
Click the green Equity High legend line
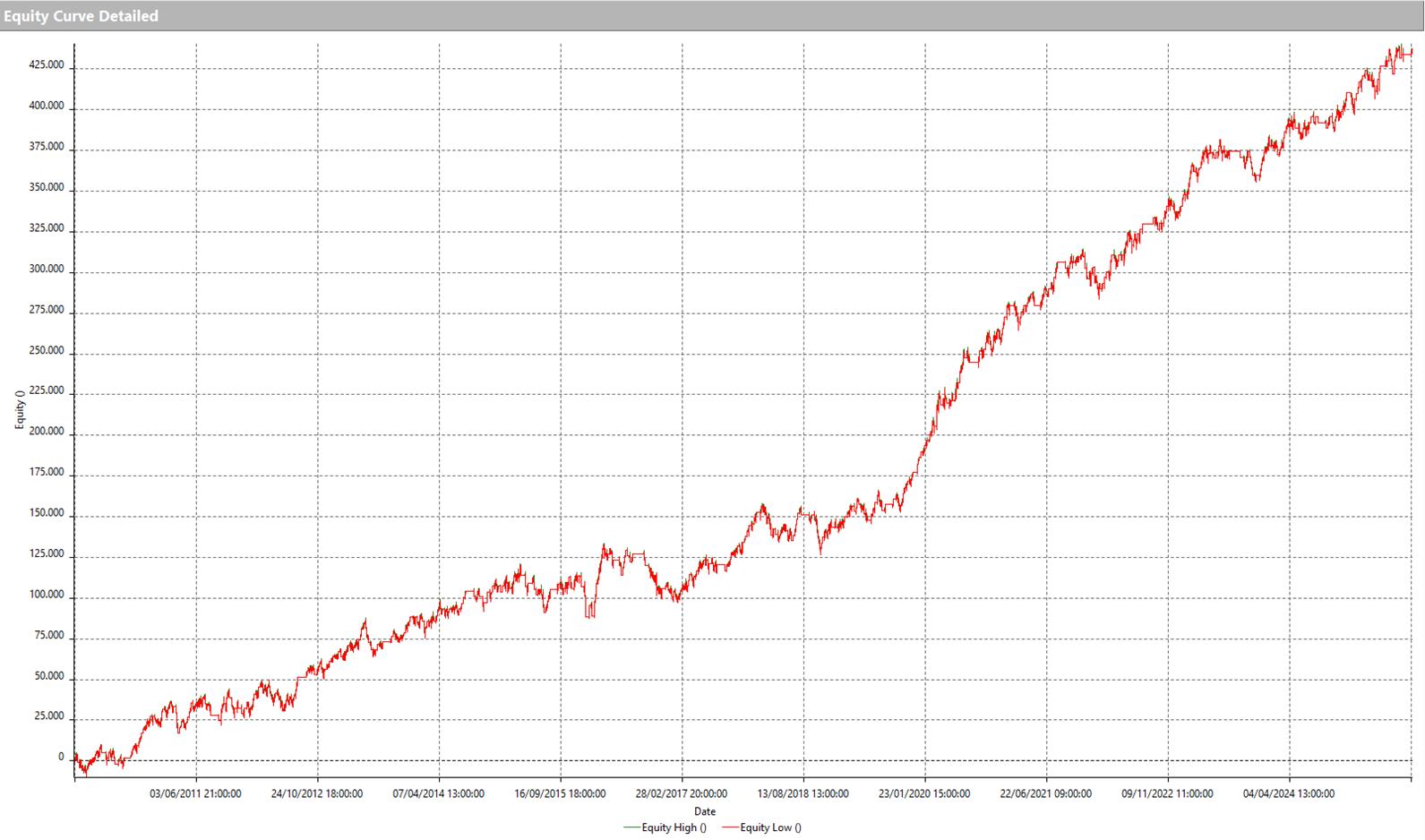[631, 827]
